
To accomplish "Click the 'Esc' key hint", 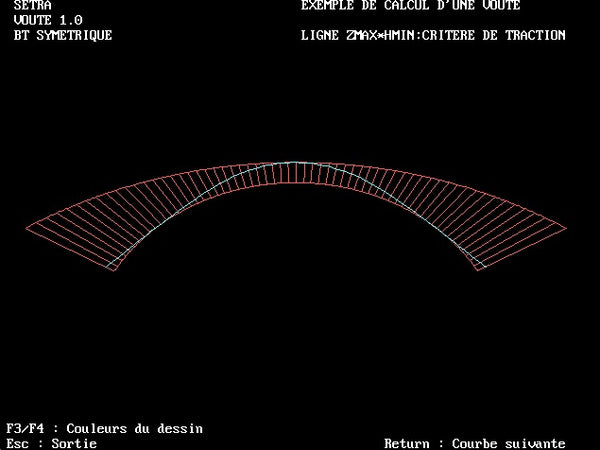I will point(18,443).
